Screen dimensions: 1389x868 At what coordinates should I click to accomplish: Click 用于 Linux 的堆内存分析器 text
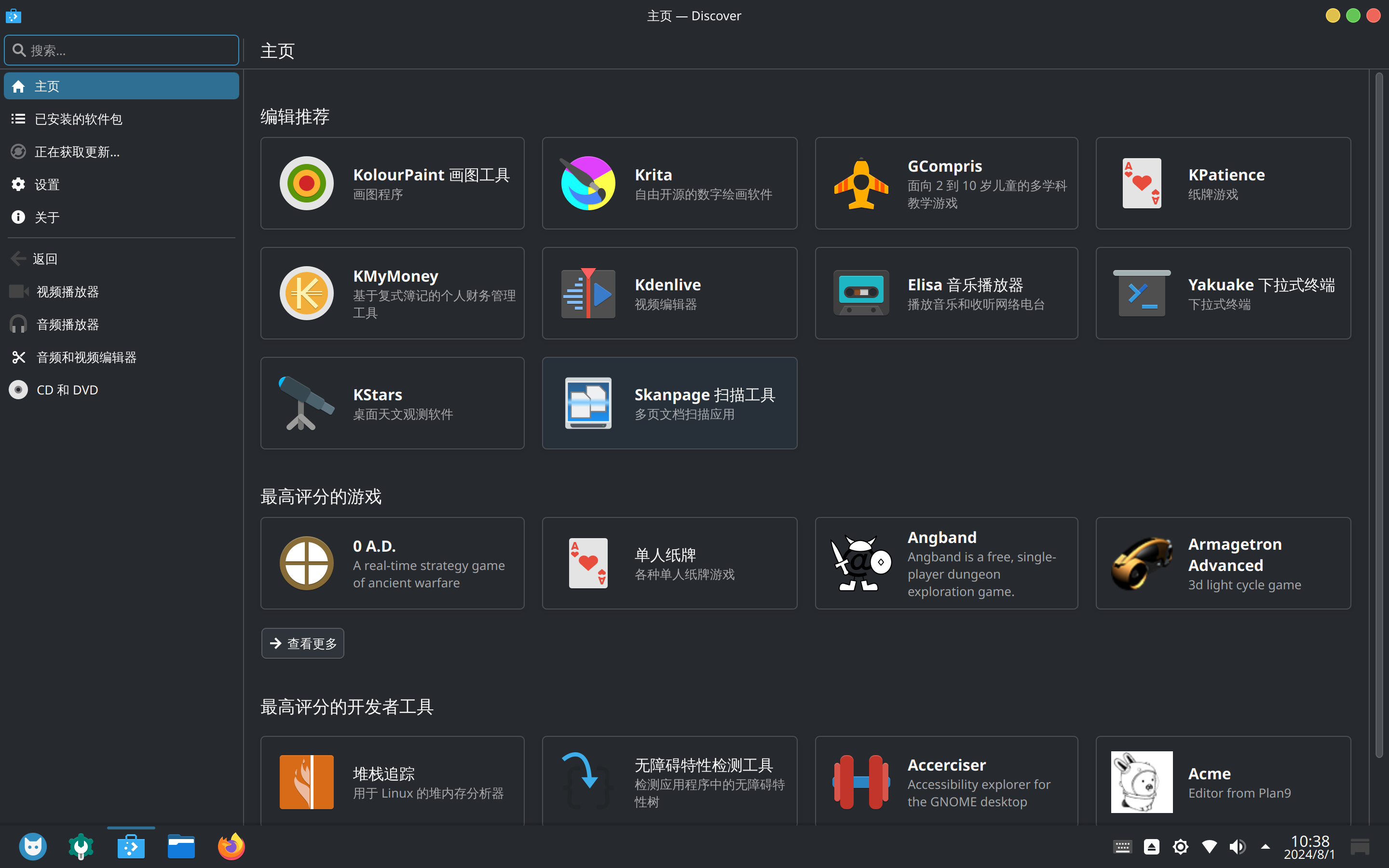[428, 793]
